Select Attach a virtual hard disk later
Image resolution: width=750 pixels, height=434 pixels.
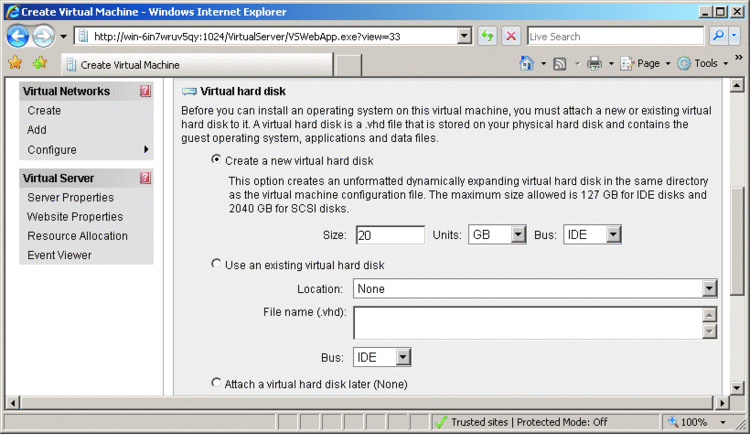(x=216, y=383)
